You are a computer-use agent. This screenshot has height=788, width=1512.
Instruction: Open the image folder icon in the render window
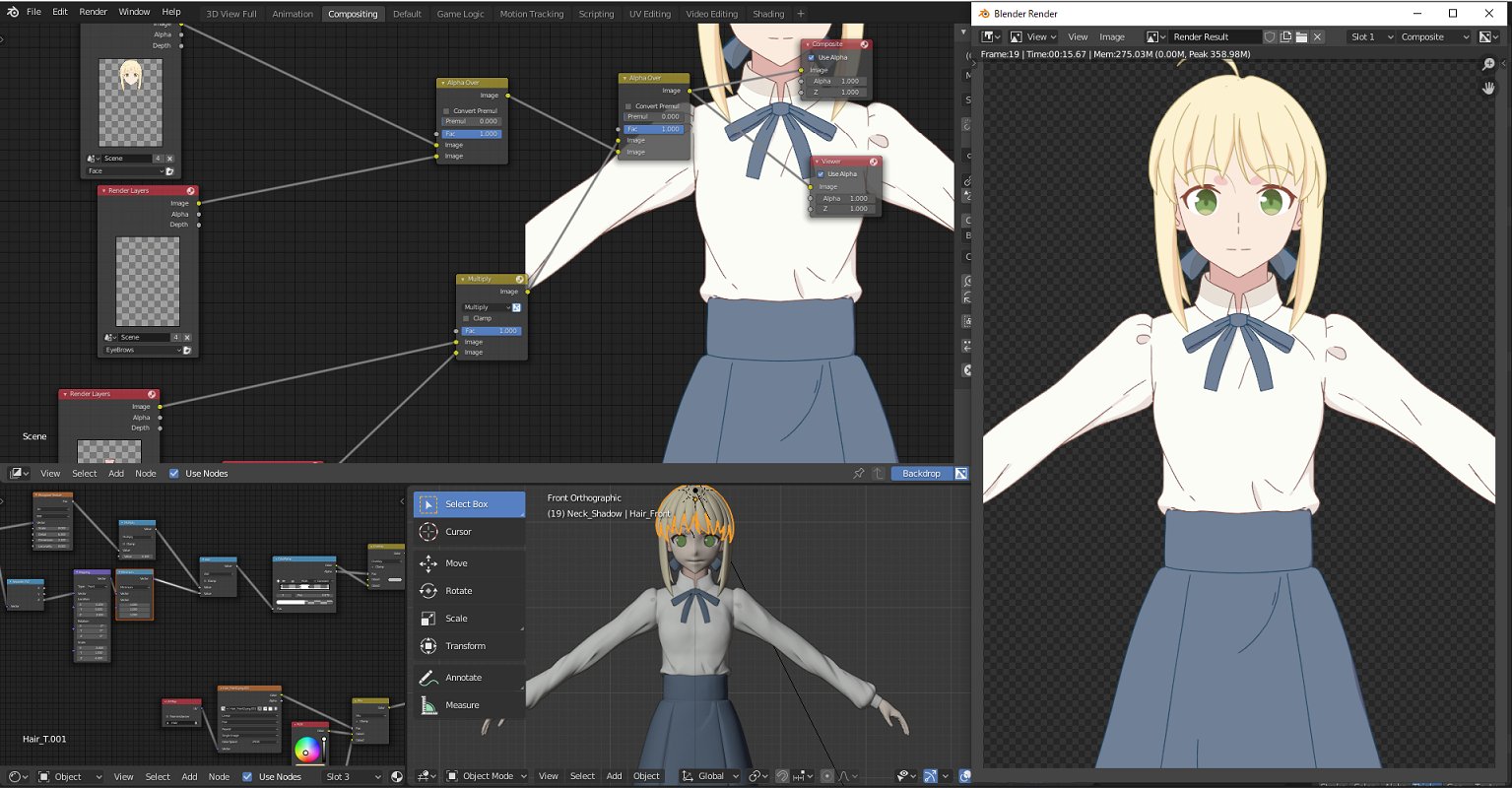coord(1301,36)
